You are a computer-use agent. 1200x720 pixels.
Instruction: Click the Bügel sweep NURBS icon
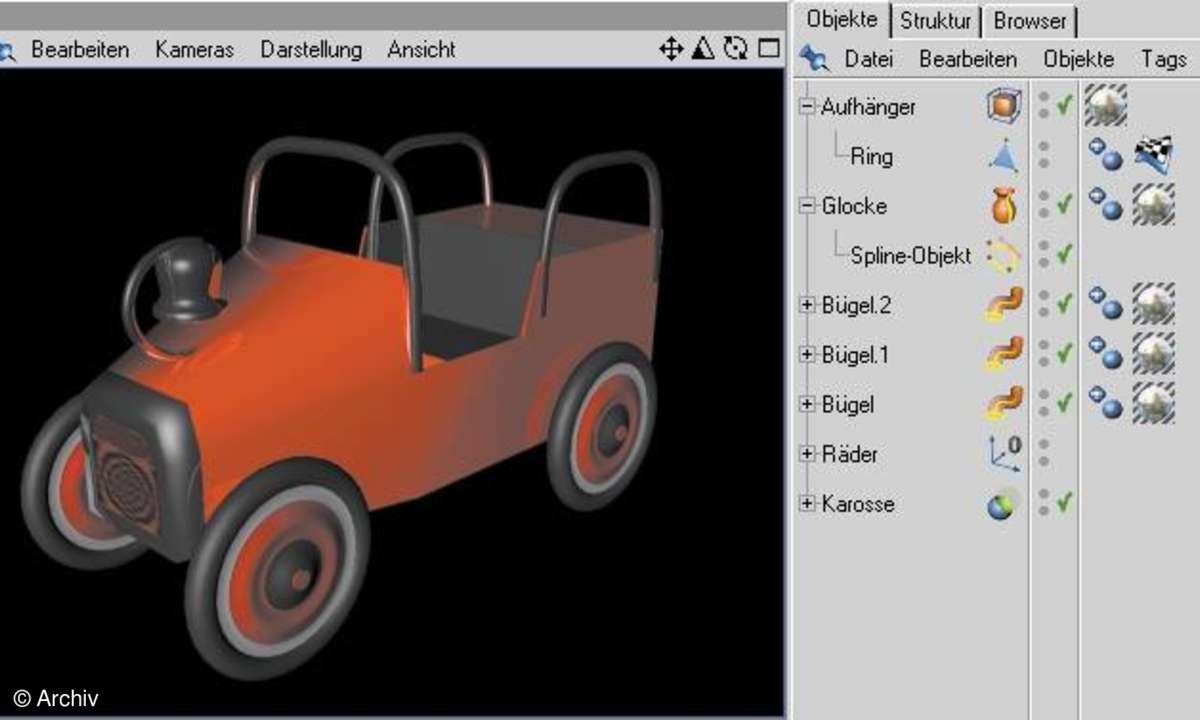1003,404
